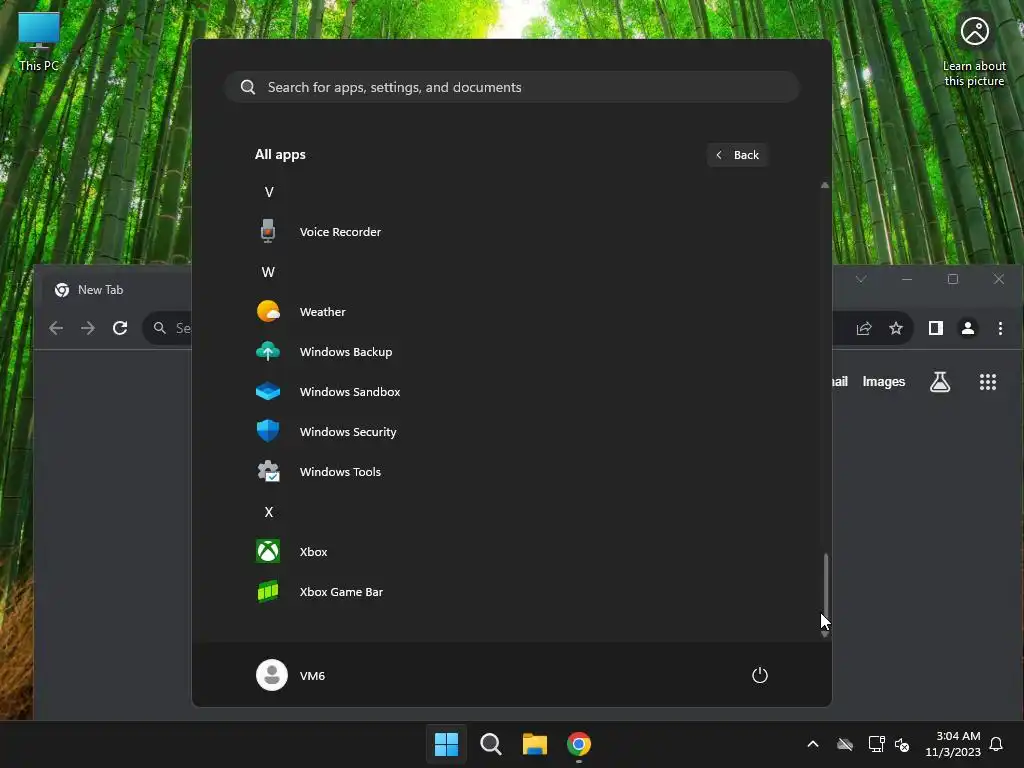Viewport: 1024px width, 768px height.
Task: Launch Weather app icon
Action: tap(268, 312)
